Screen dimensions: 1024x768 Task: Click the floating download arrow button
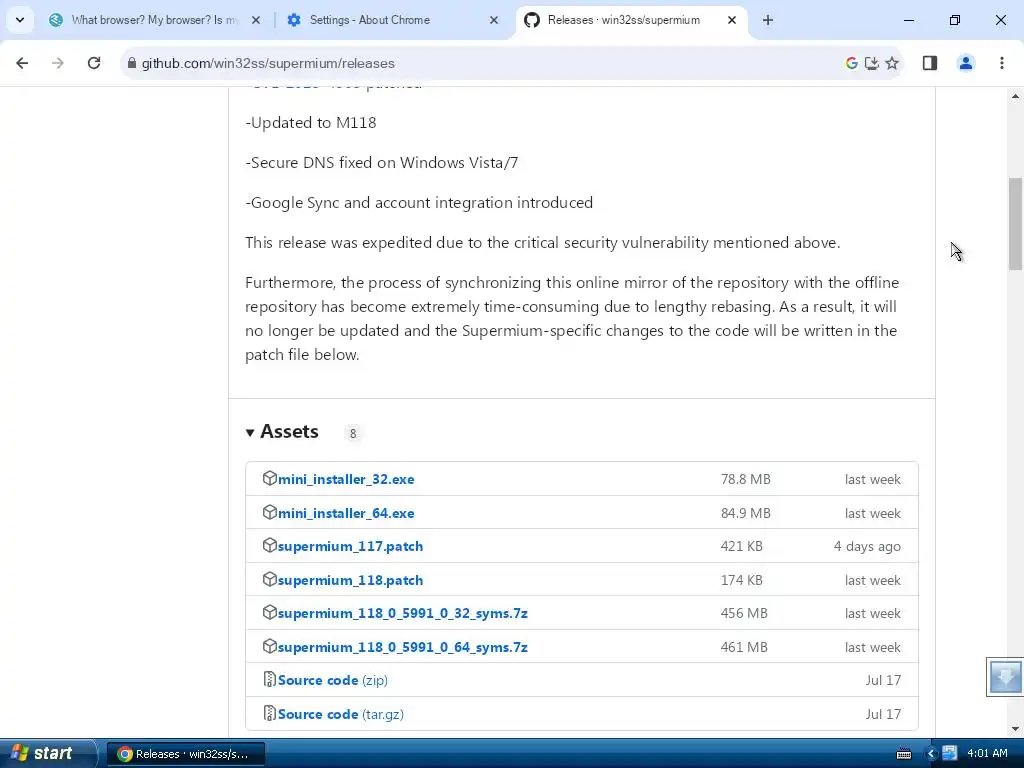[1005, 677]
